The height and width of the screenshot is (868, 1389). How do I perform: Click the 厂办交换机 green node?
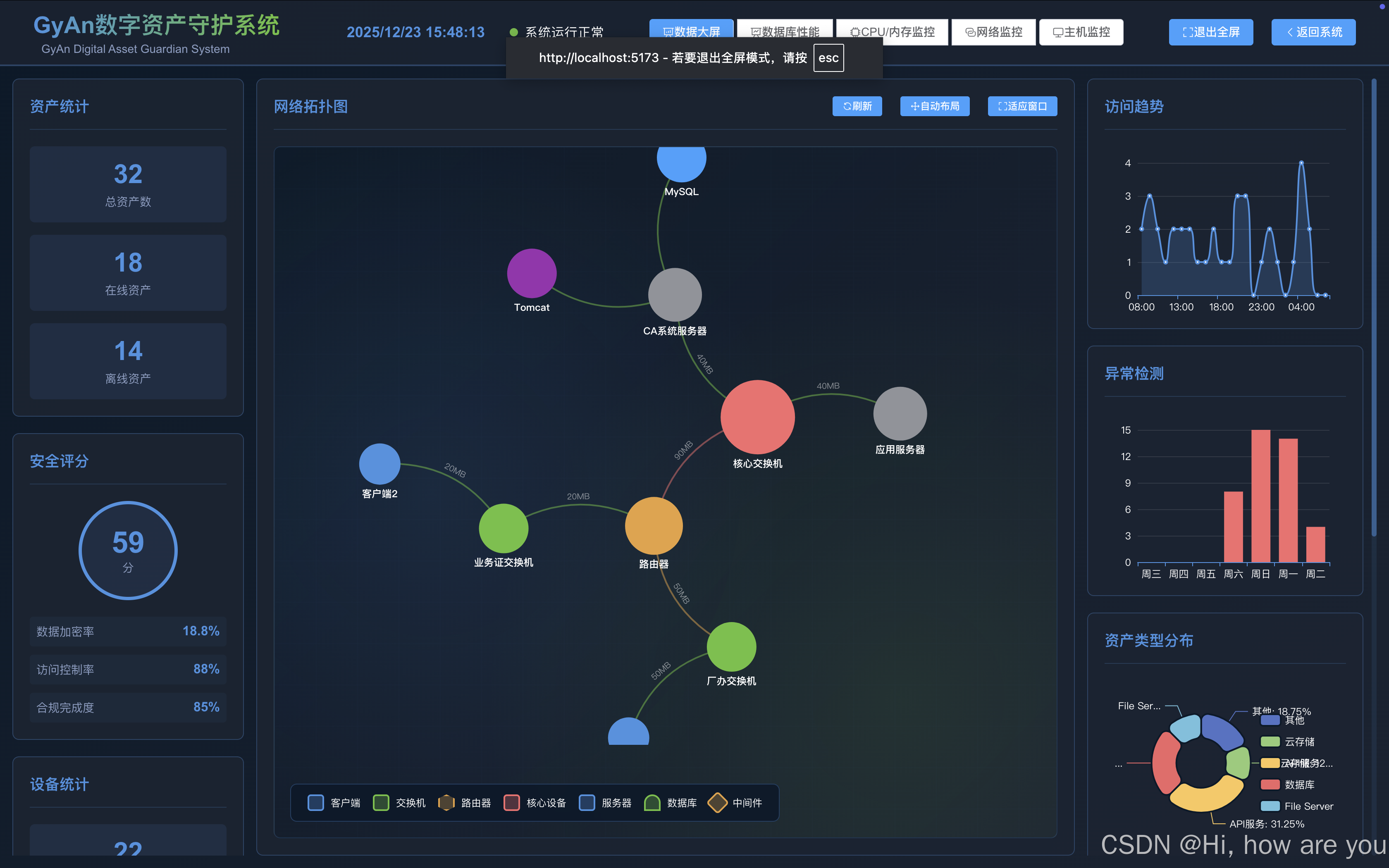tap(731, 646)
